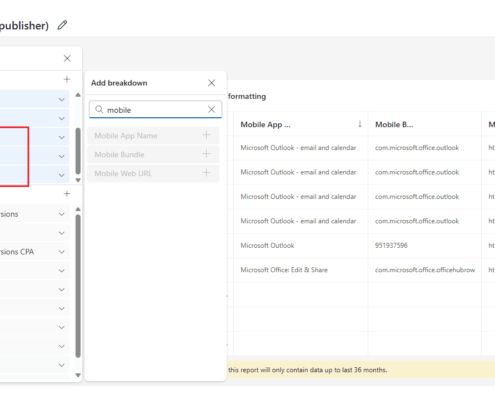
Task: Select the Mobile Web URL option
Action: click(x=153, y=173)
